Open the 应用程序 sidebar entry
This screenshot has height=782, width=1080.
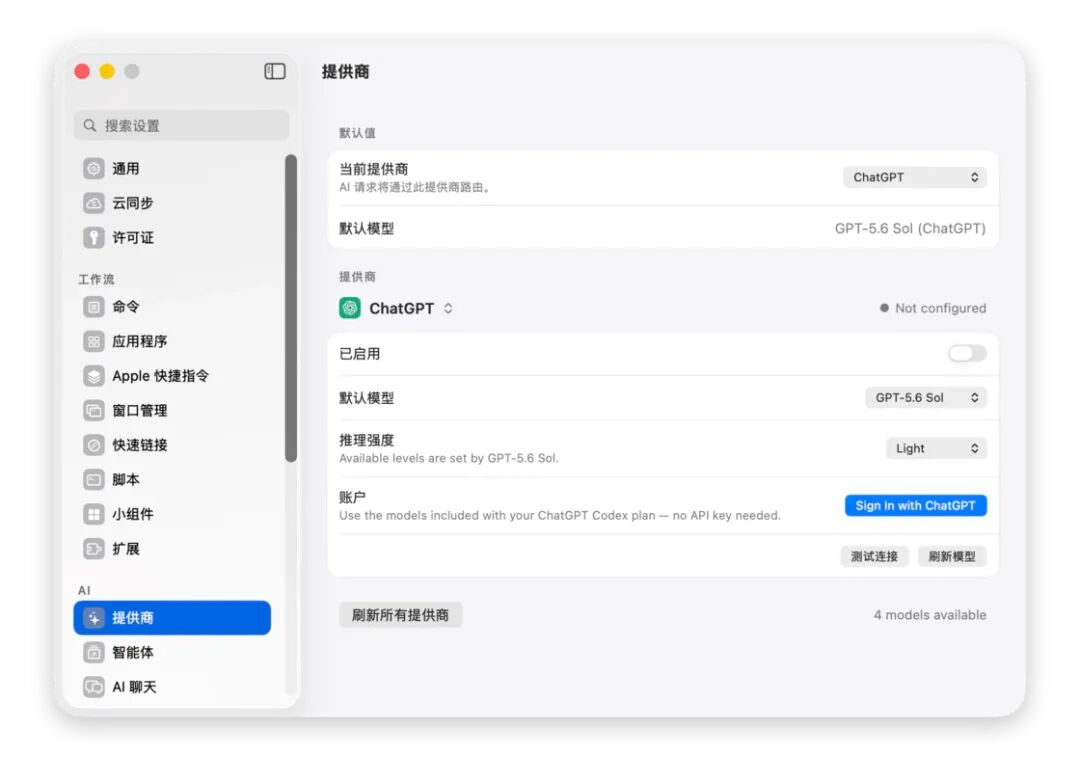pyautogui.click(x=172, y=341)
